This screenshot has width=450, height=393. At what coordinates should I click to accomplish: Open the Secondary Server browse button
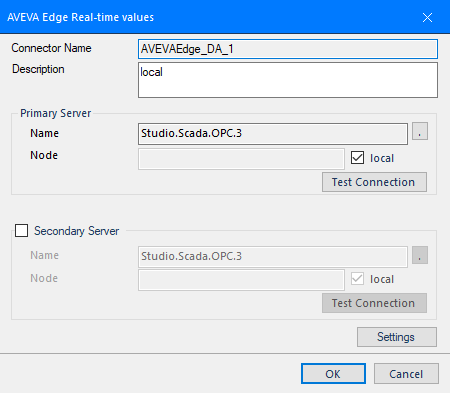(x=420, y=255)
